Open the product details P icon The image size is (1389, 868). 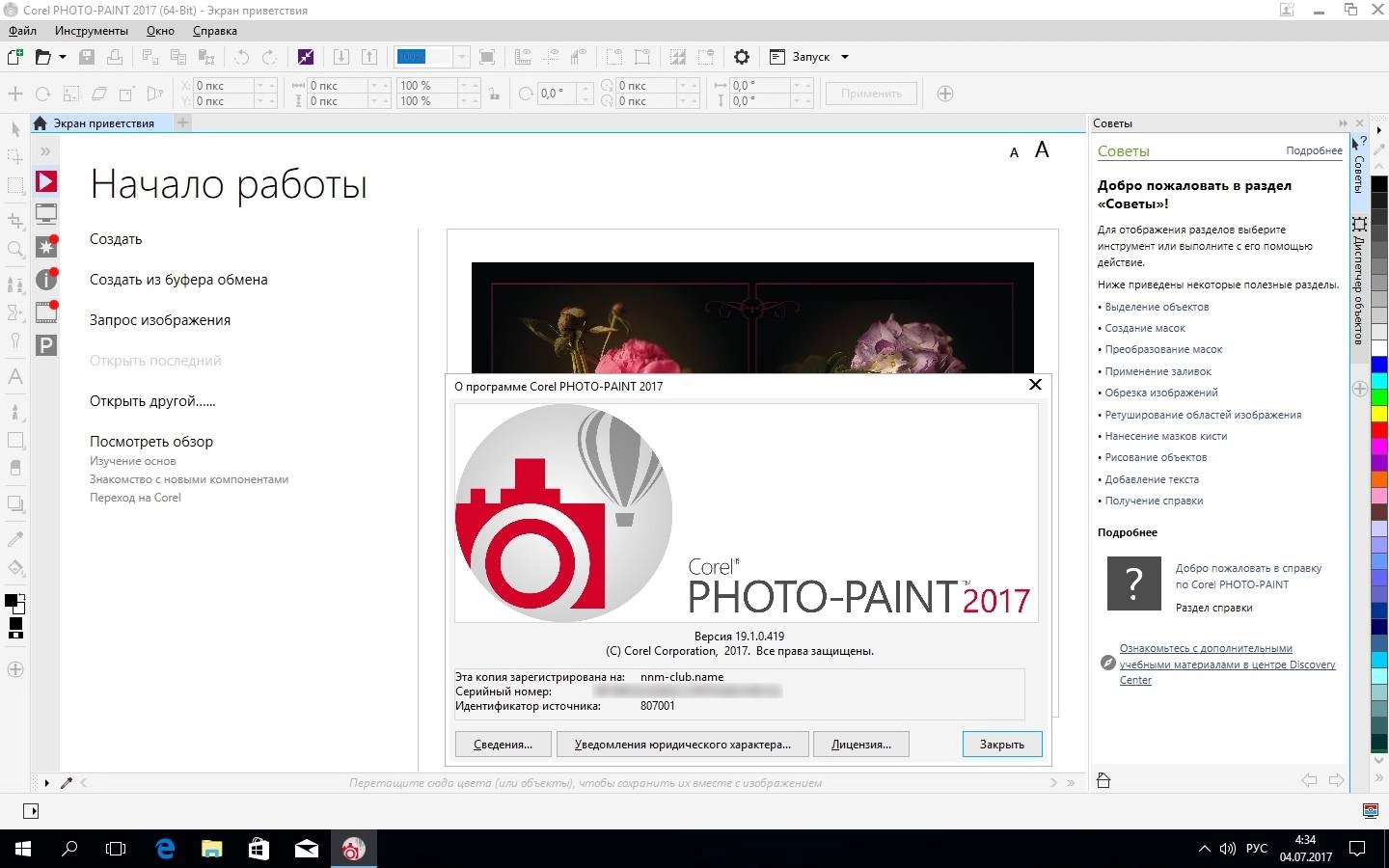pos(46,345)
